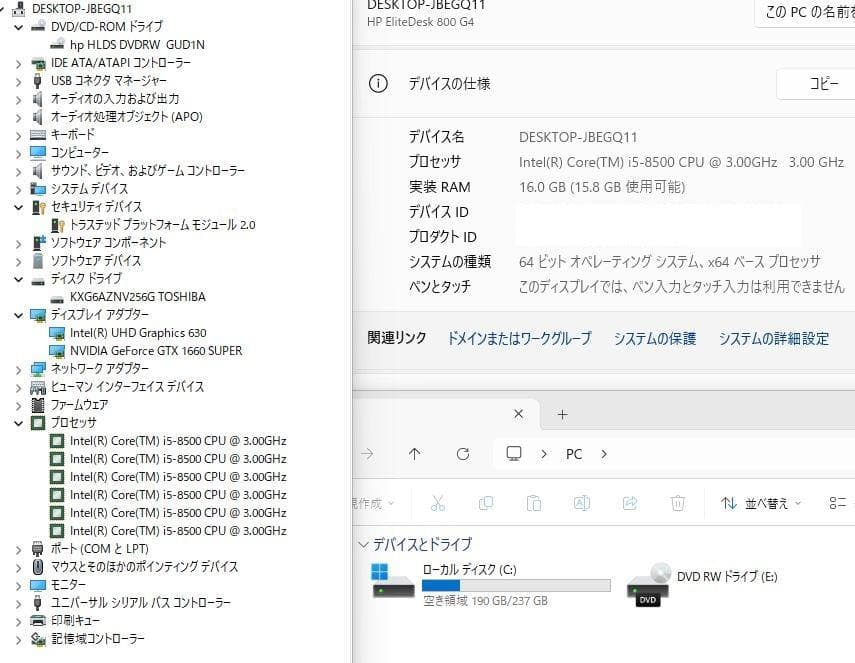The width and height of the screenshot is (855, 663).
Task: Open the システムの保護 link
Action: coord(656,338)
